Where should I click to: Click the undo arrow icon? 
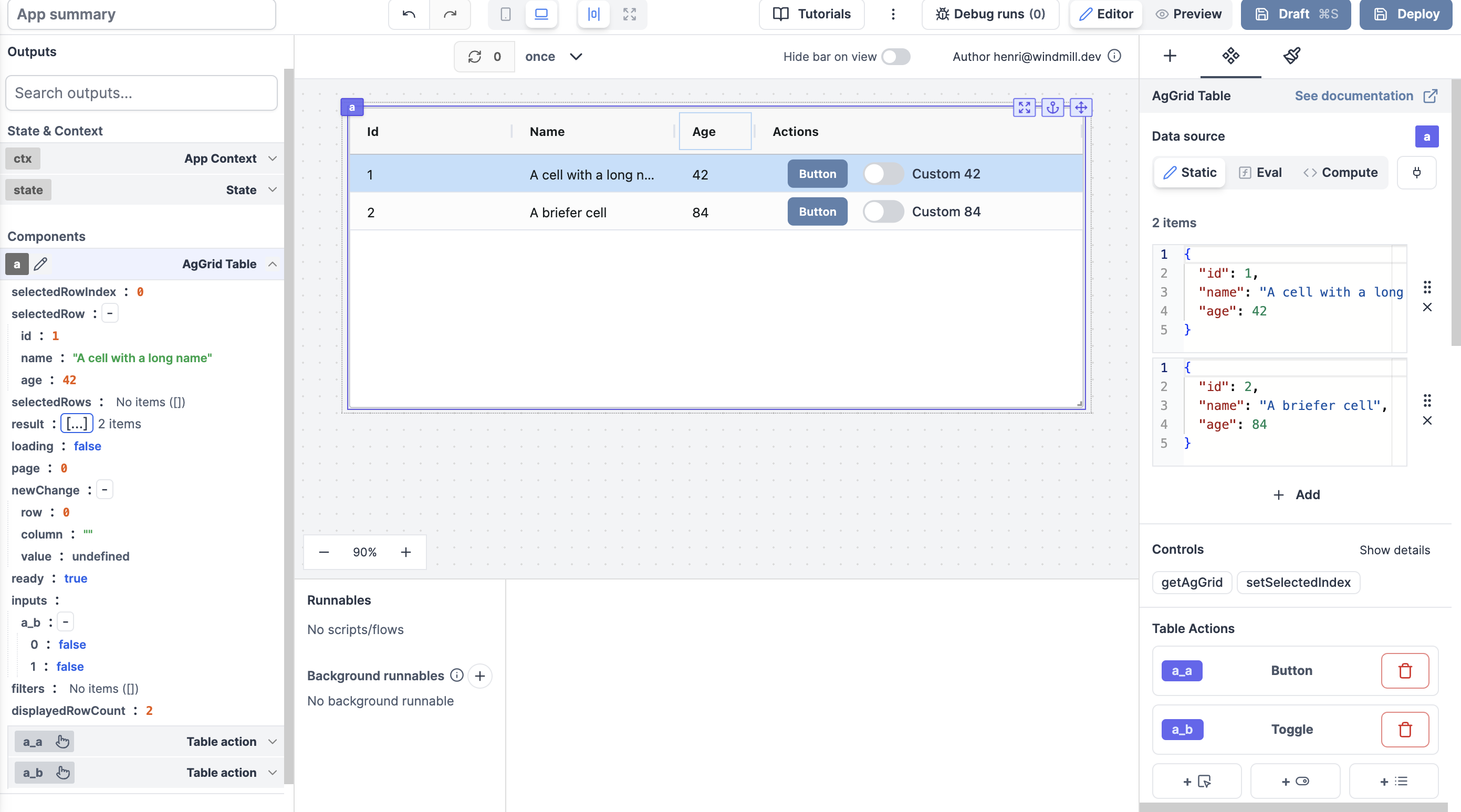point(409,14)
